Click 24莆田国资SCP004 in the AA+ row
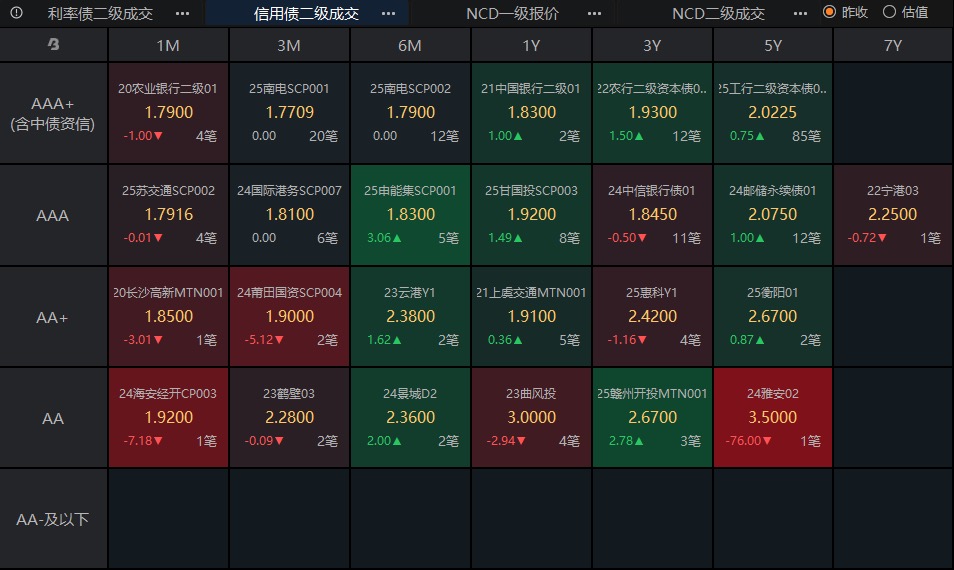 pyautogui.click(x=289, y=293)
